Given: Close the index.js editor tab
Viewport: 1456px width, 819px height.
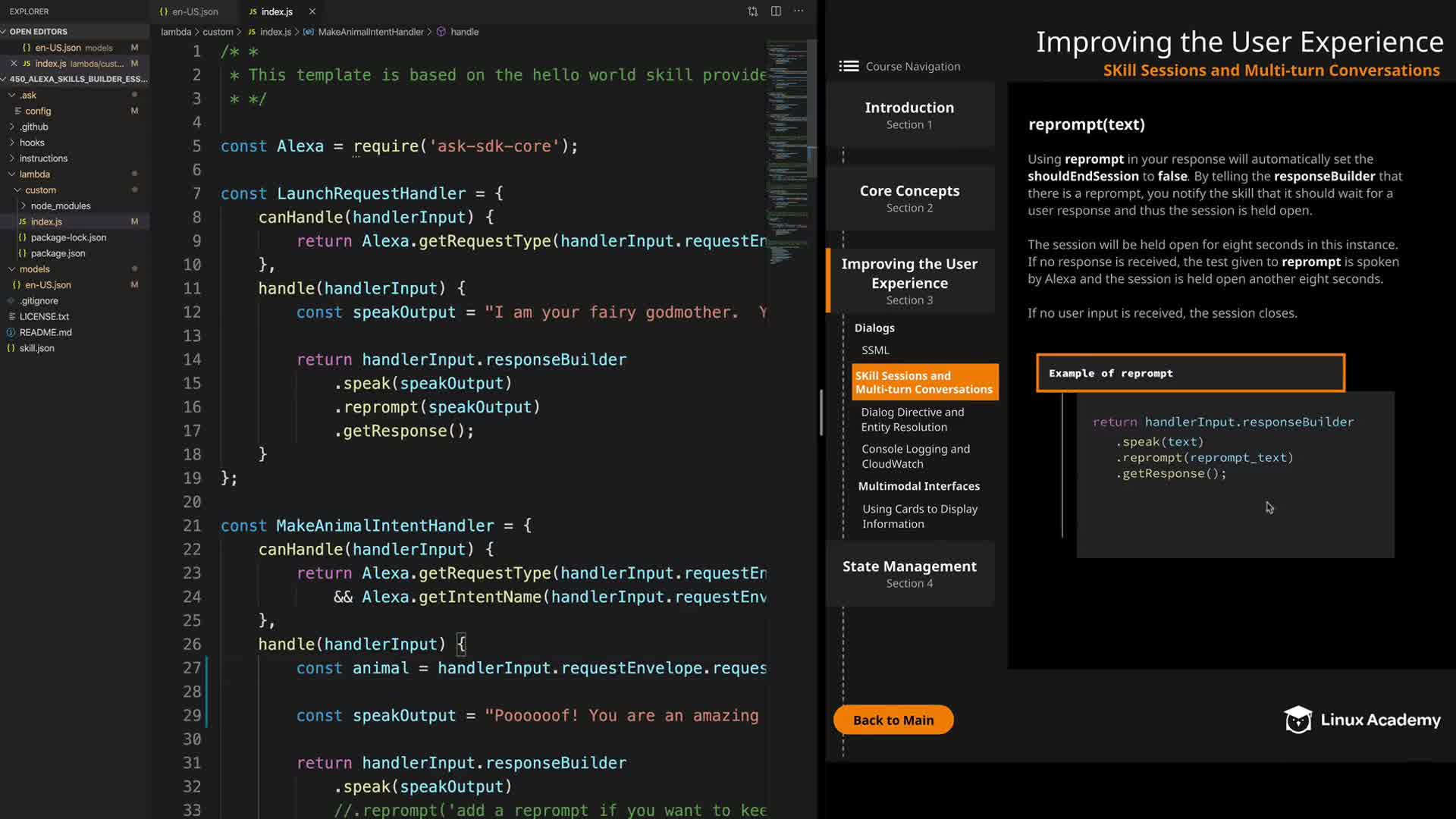Looking at the screenshot, I should point(312,11).
